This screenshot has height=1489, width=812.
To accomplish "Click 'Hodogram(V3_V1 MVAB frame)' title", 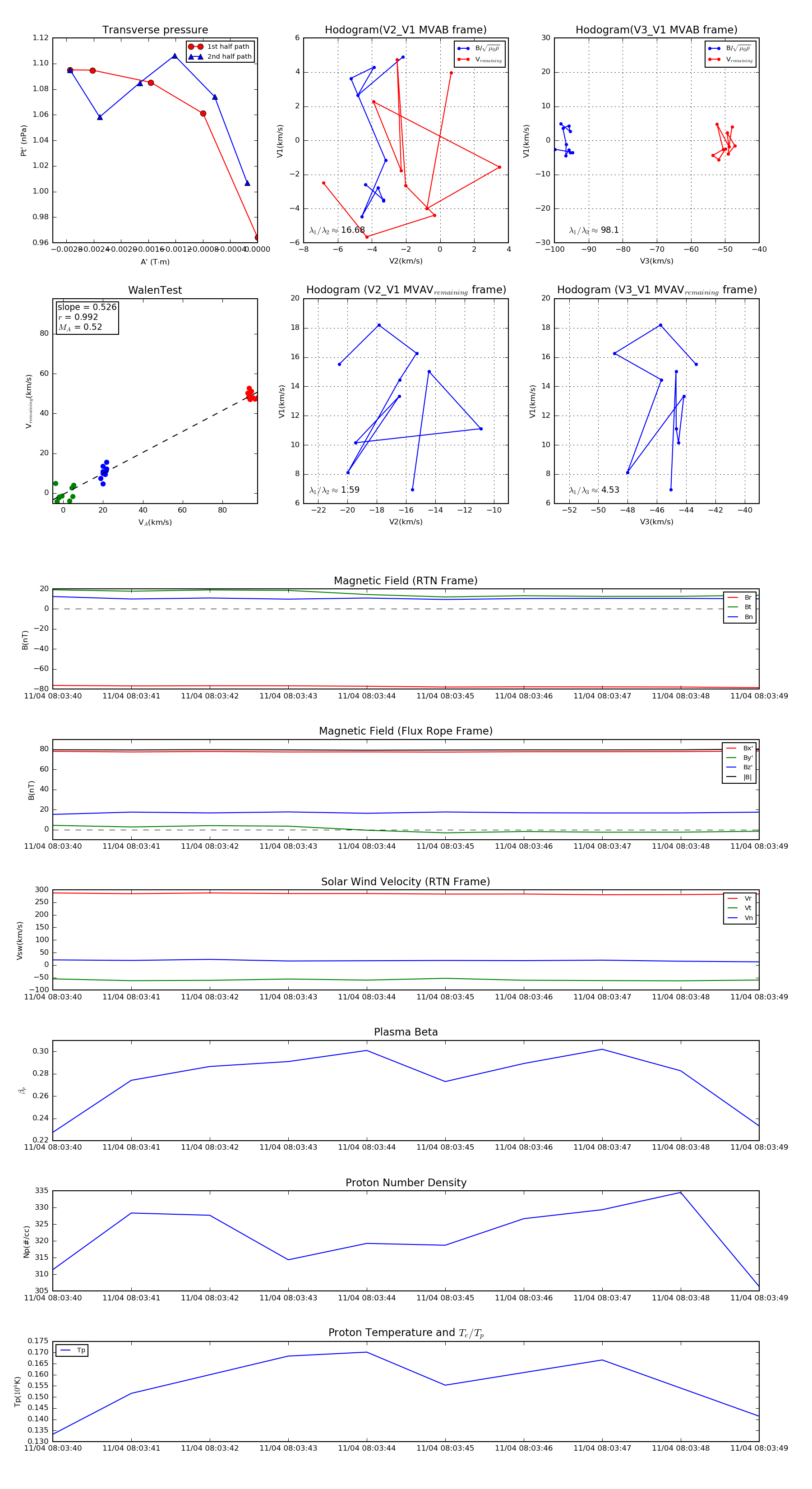I will [656, 30].
